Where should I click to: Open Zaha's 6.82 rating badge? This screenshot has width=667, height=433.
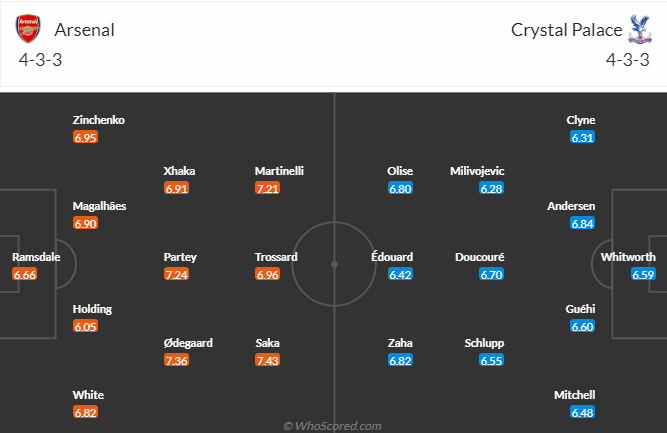[400, 361]
